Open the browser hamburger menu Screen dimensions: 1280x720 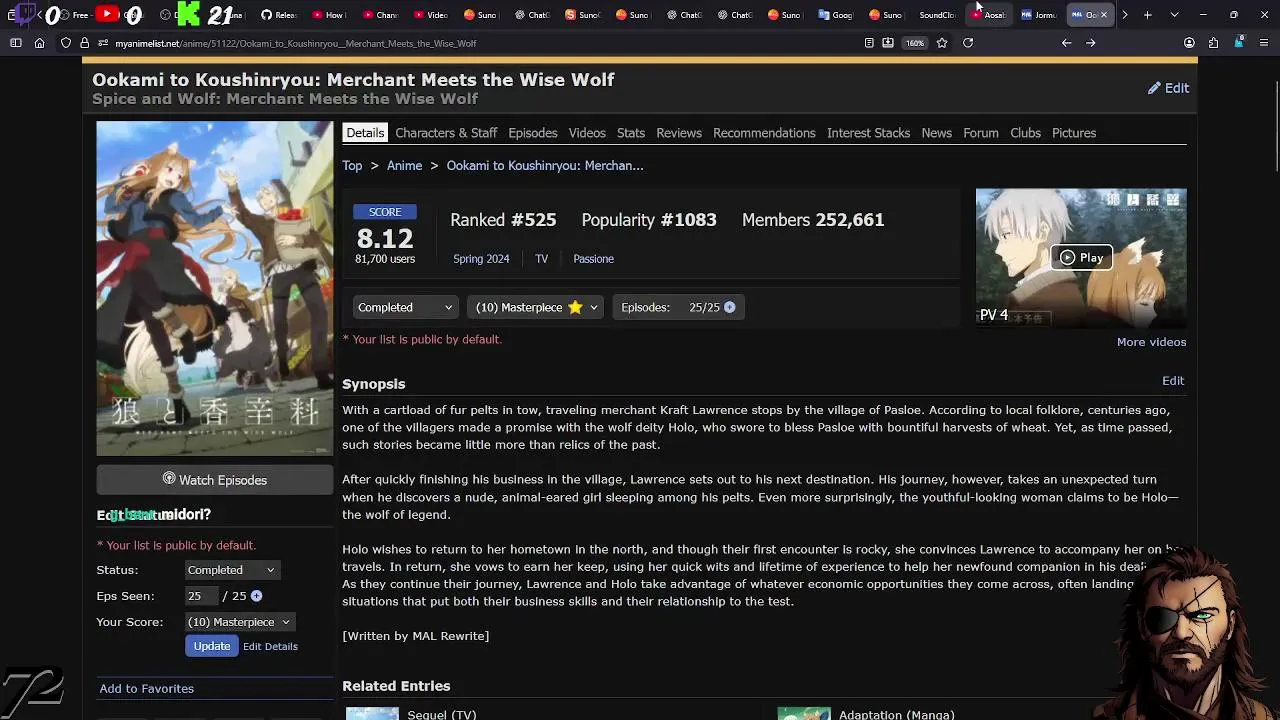1264,43
